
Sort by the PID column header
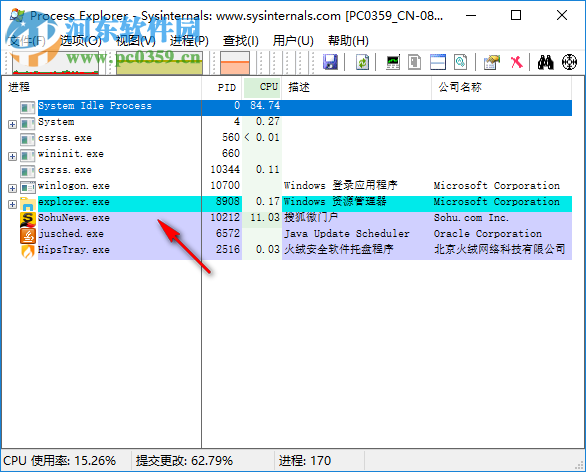[x=223, y=87]
